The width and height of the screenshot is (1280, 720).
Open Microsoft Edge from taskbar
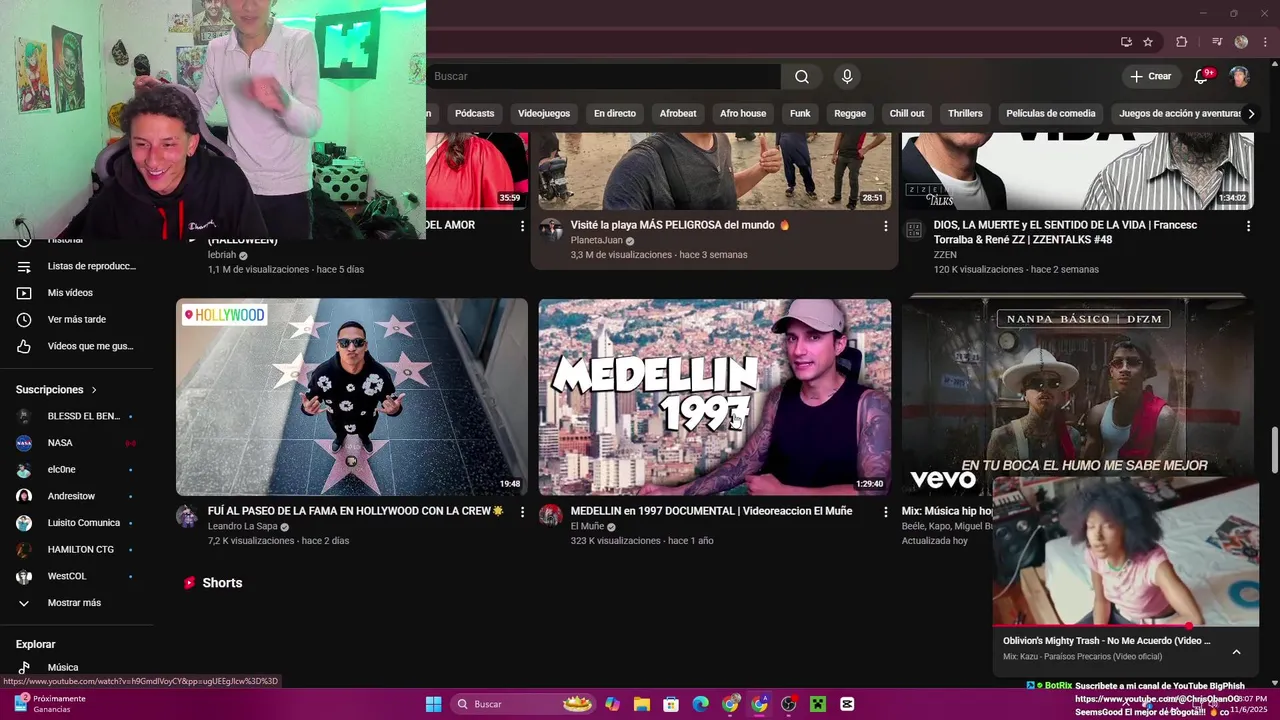[x=700, y=704]
